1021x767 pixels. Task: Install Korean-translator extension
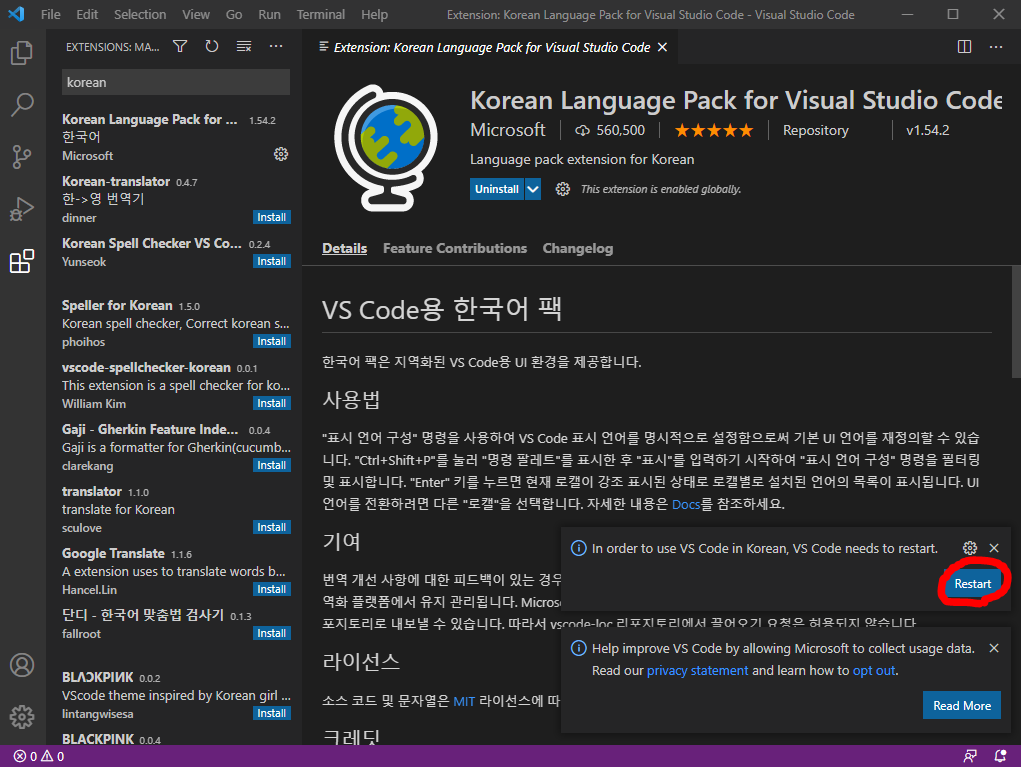click(x=272, y=217)
